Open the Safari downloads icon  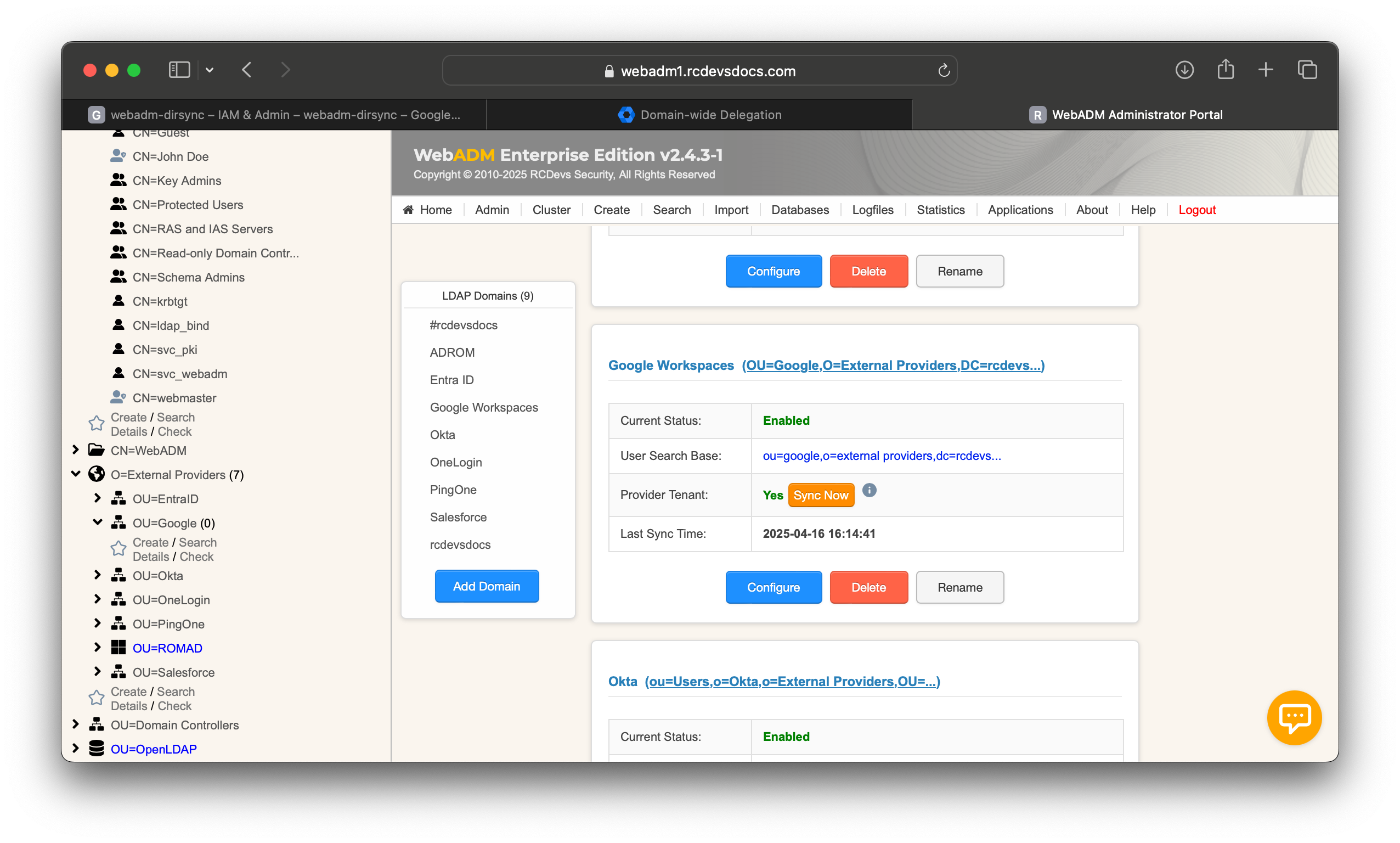tap(1184, 70)
